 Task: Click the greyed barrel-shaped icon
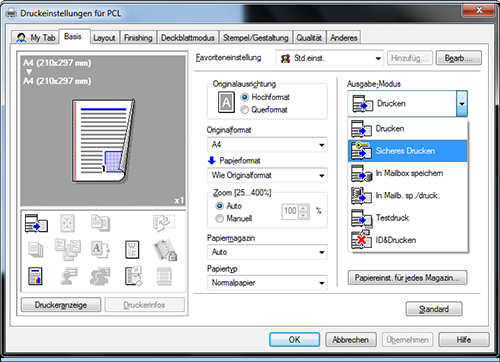164,277
